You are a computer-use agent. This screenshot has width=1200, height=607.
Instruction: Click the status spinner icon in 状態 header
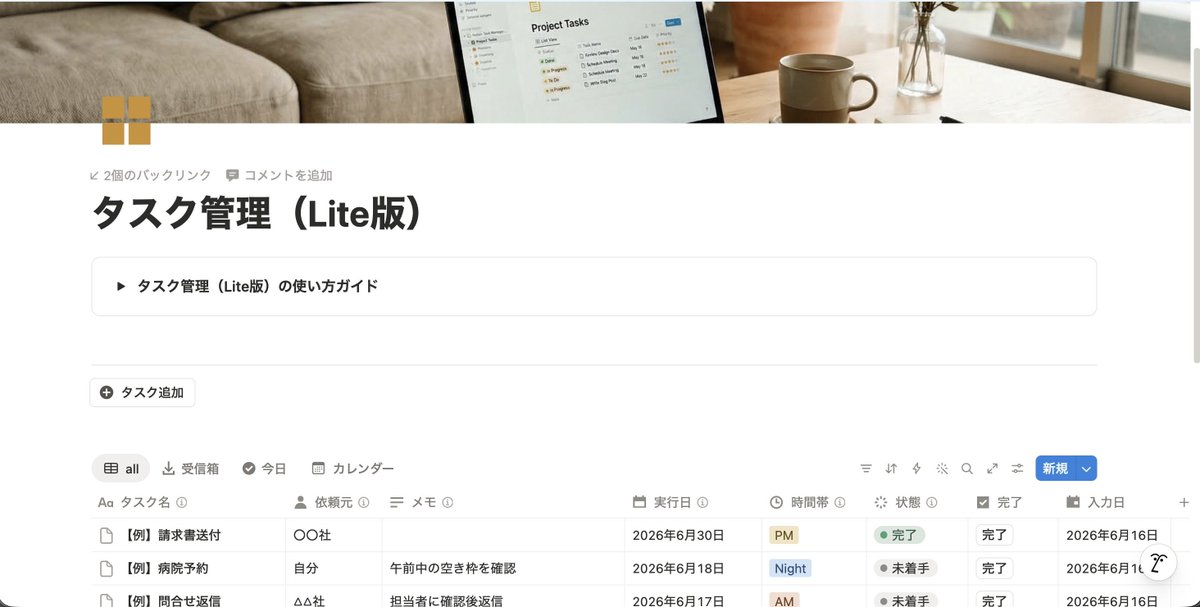[881, 502]
